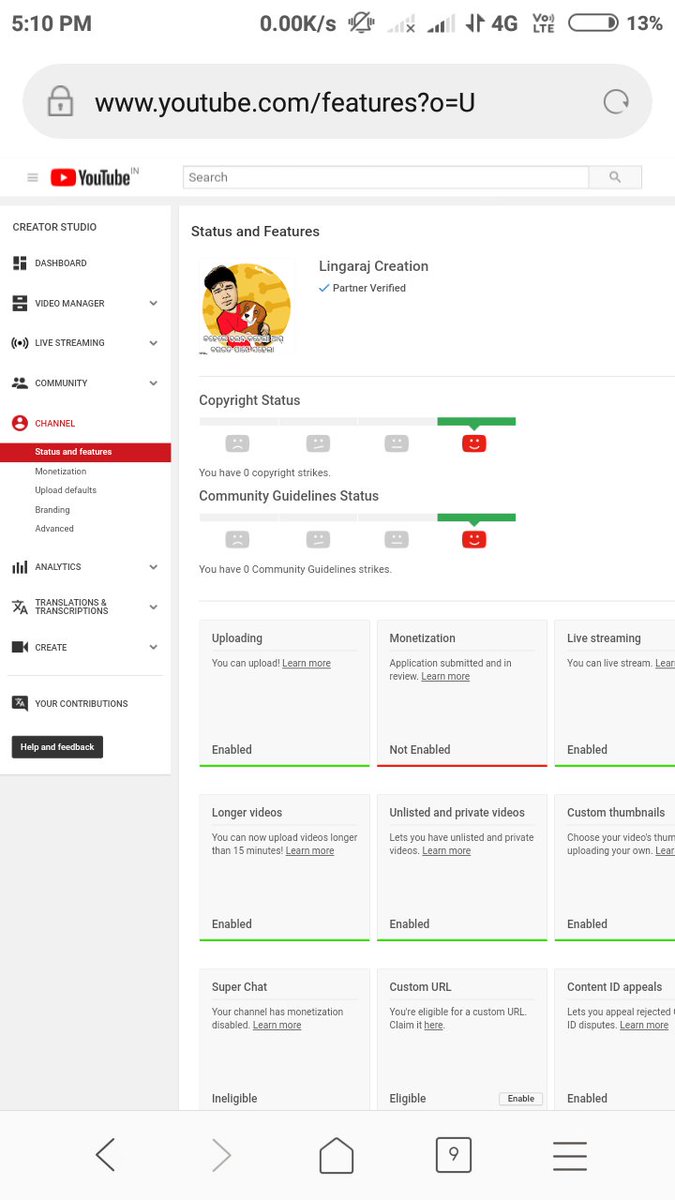Viewport: 675px width, 1200px height.
Task: Expand the Create section chevron
Action: click(153, 647)
